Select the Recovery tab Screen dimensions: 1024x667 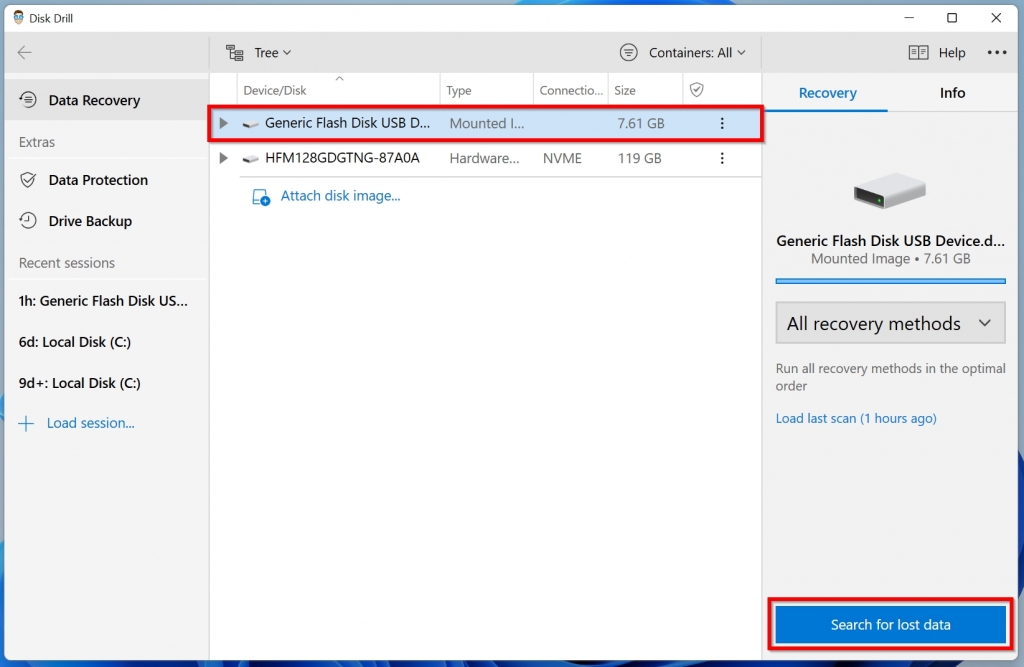point(826,92)
